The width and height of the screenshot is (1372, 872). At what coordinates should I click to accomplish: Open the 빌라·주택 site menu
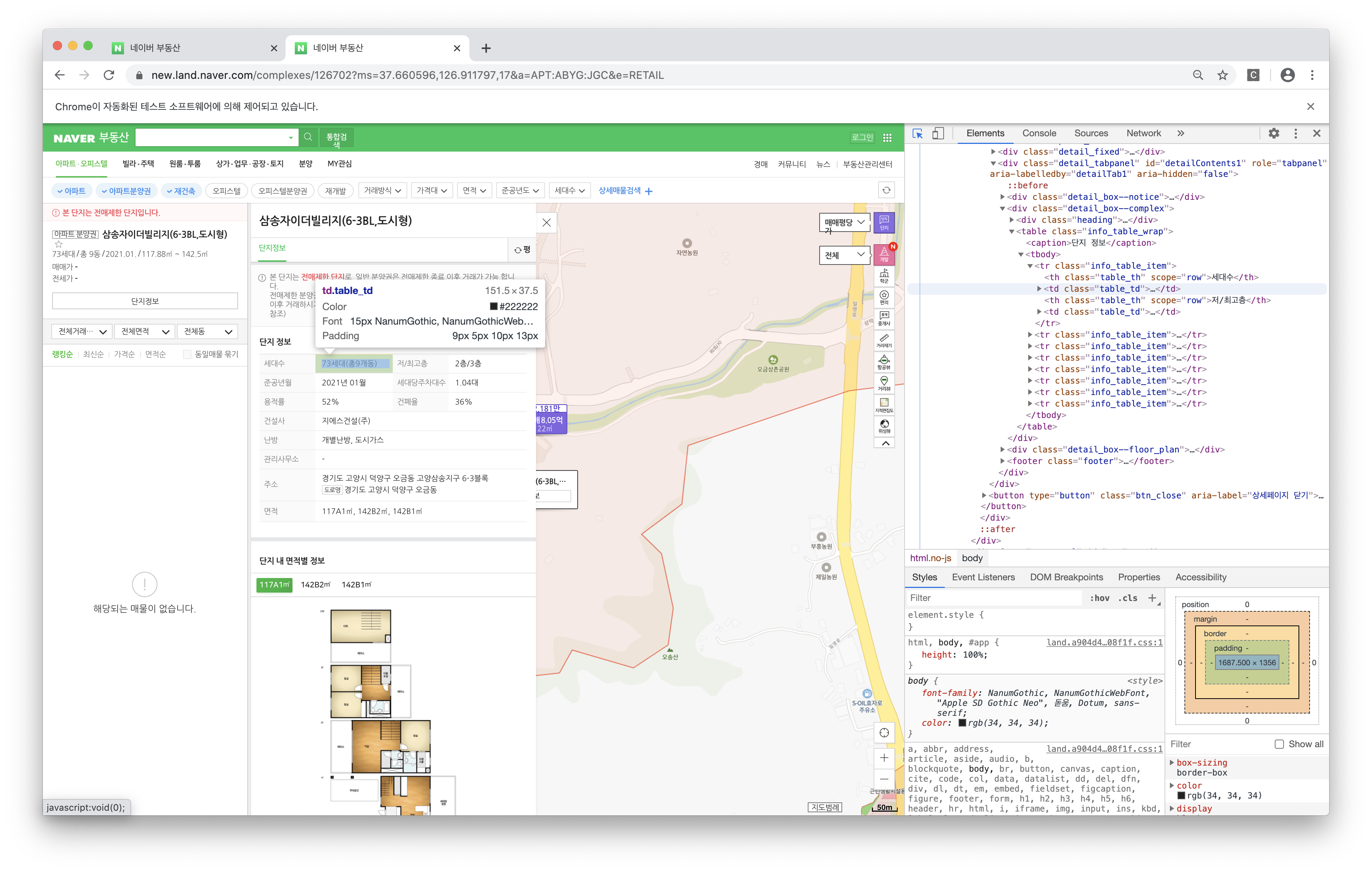pyautogui.click(x=139, y=164)
